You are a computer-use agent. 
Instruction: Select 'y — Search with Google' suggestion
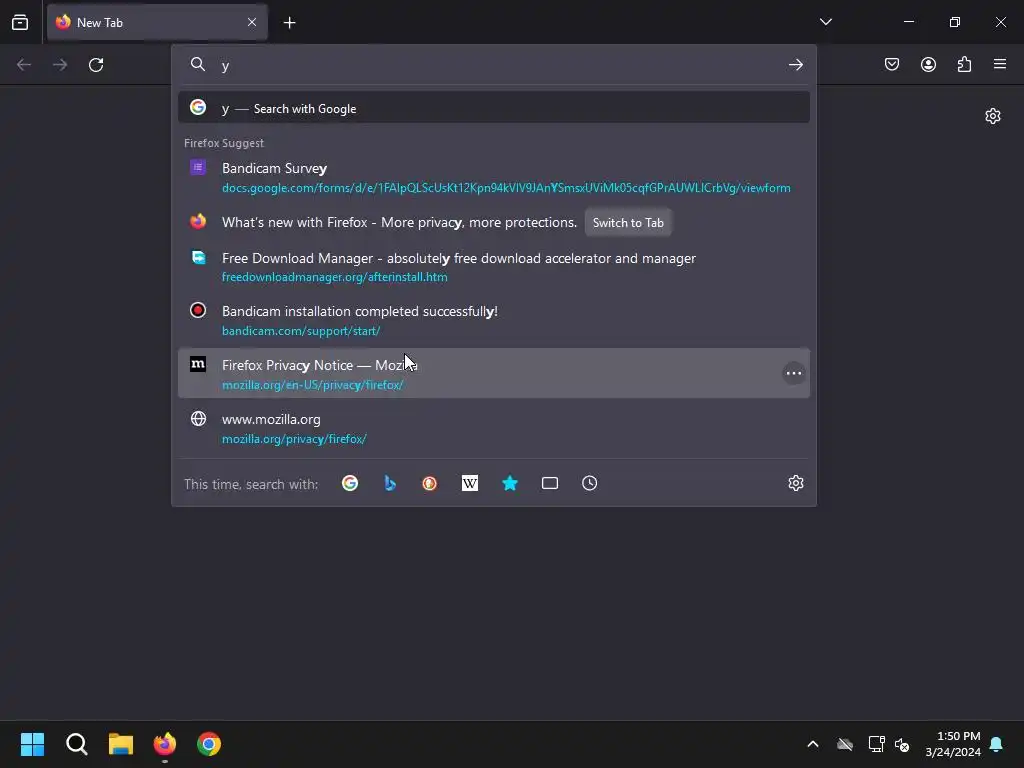coord(494,108)
